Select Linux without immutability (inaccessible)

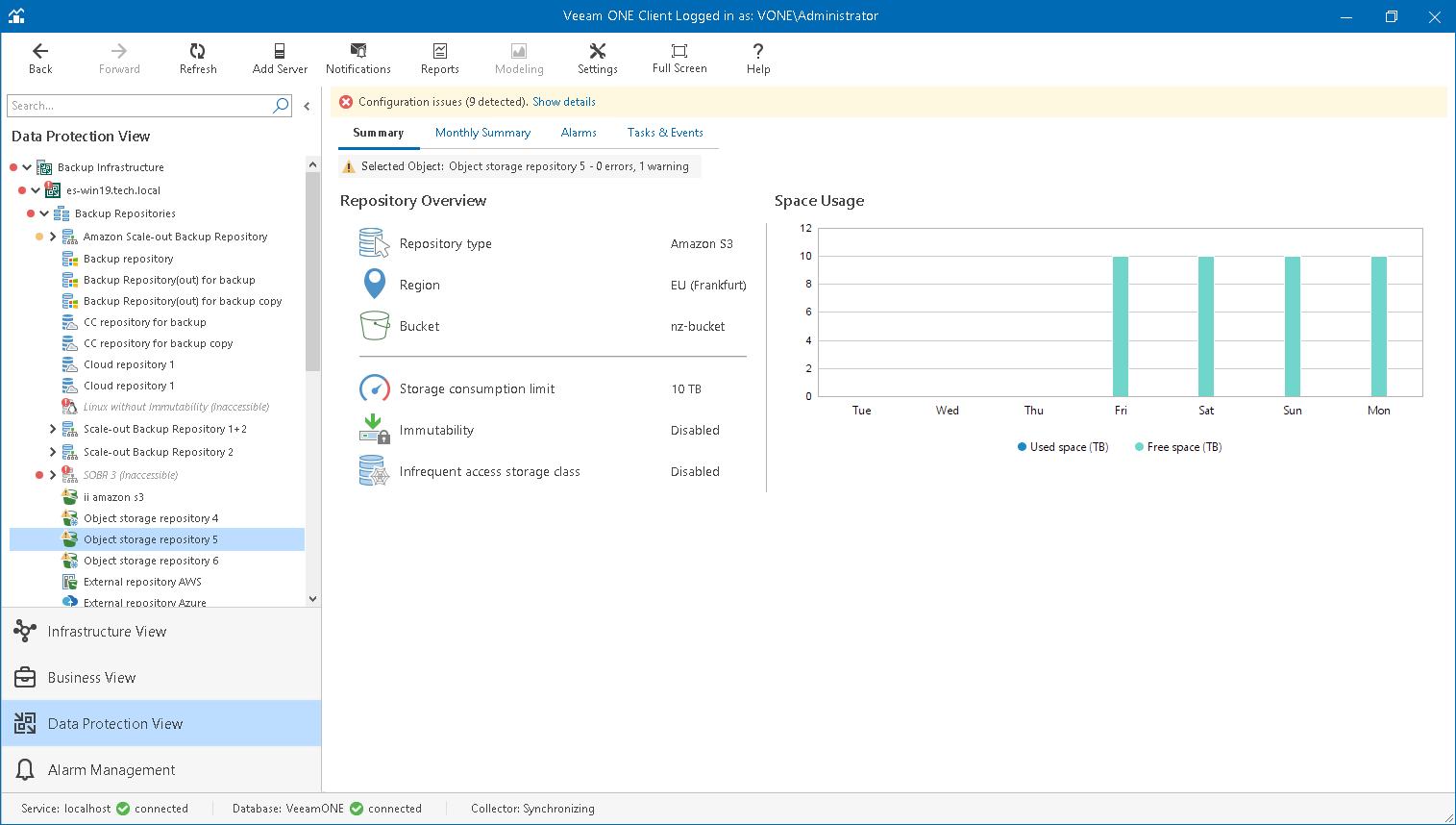(176, 407)
